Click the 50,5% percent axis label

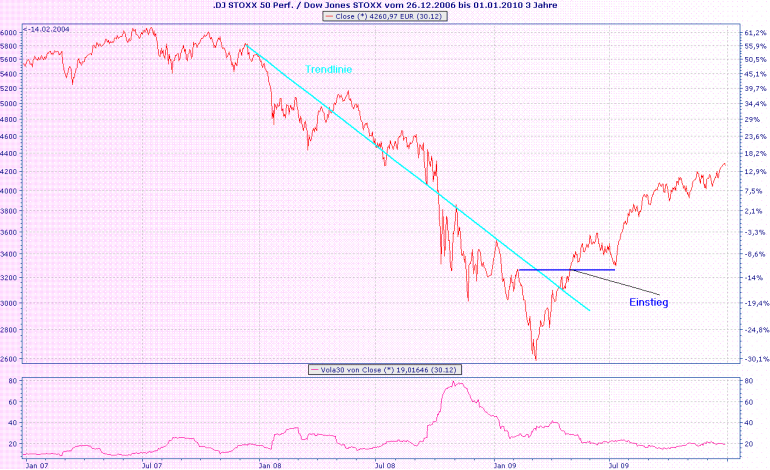[755, 60]
